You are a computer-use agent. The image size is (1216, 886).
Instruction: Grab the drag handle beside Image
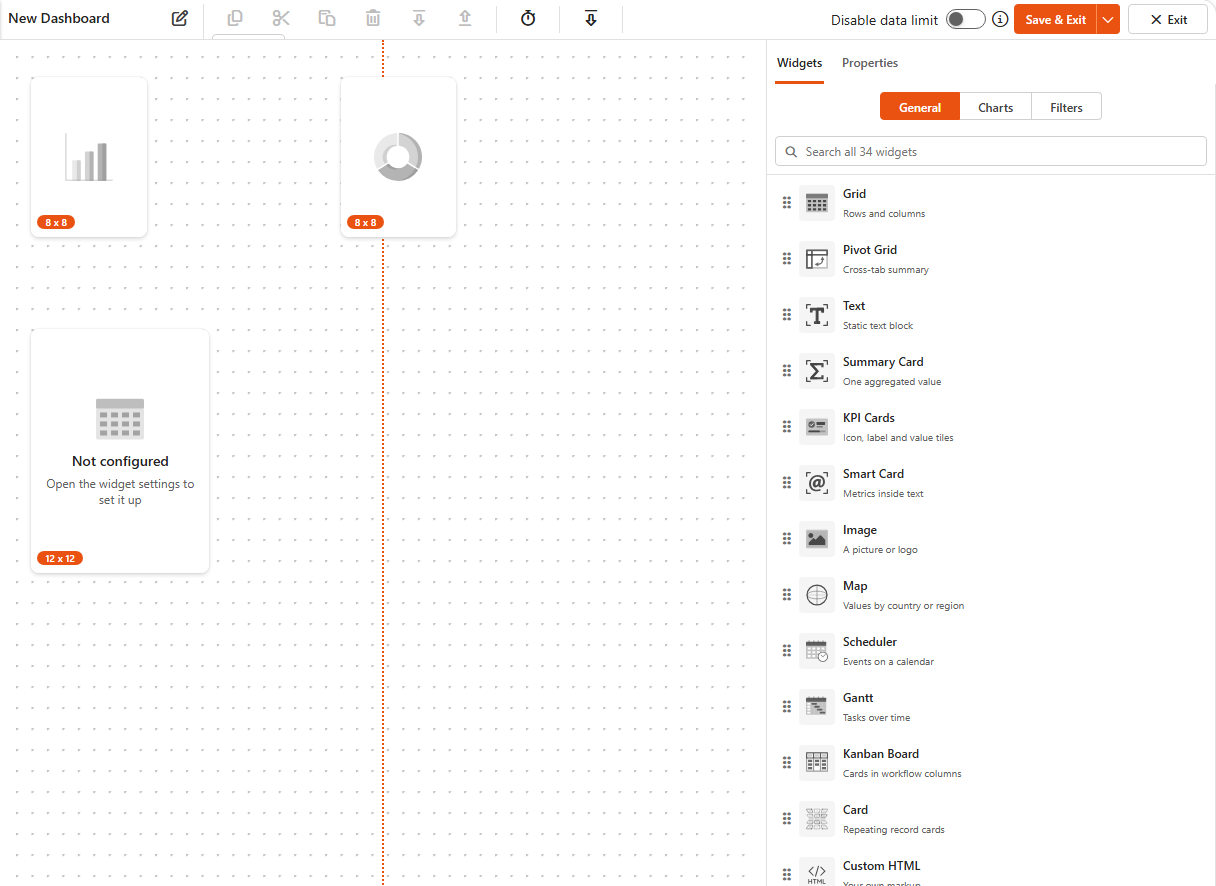point(787,538)
